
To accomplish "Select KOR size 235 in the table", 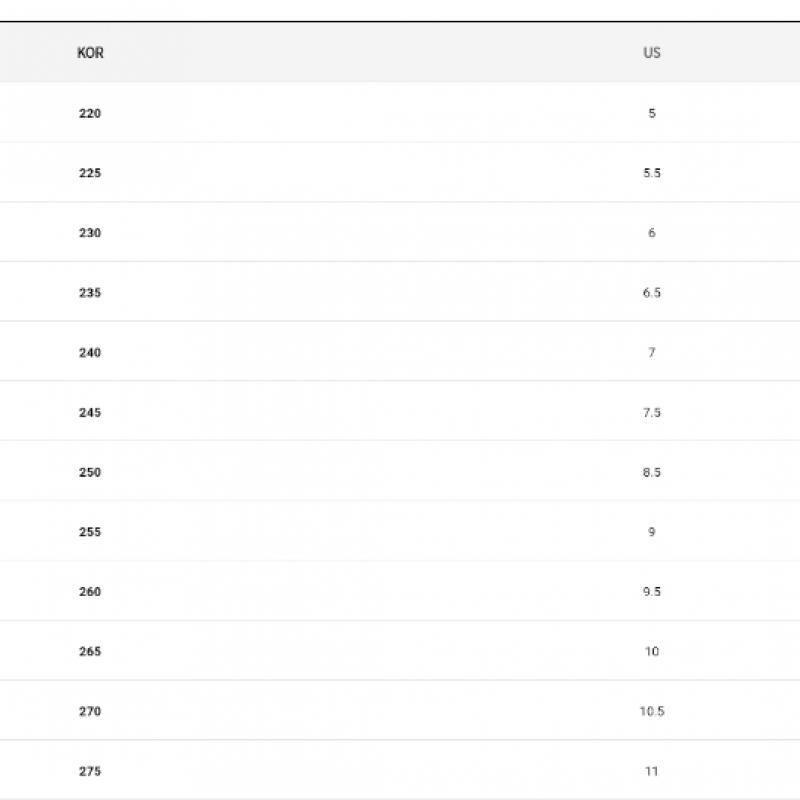I will pyautogui.click(x=90, y=293).
